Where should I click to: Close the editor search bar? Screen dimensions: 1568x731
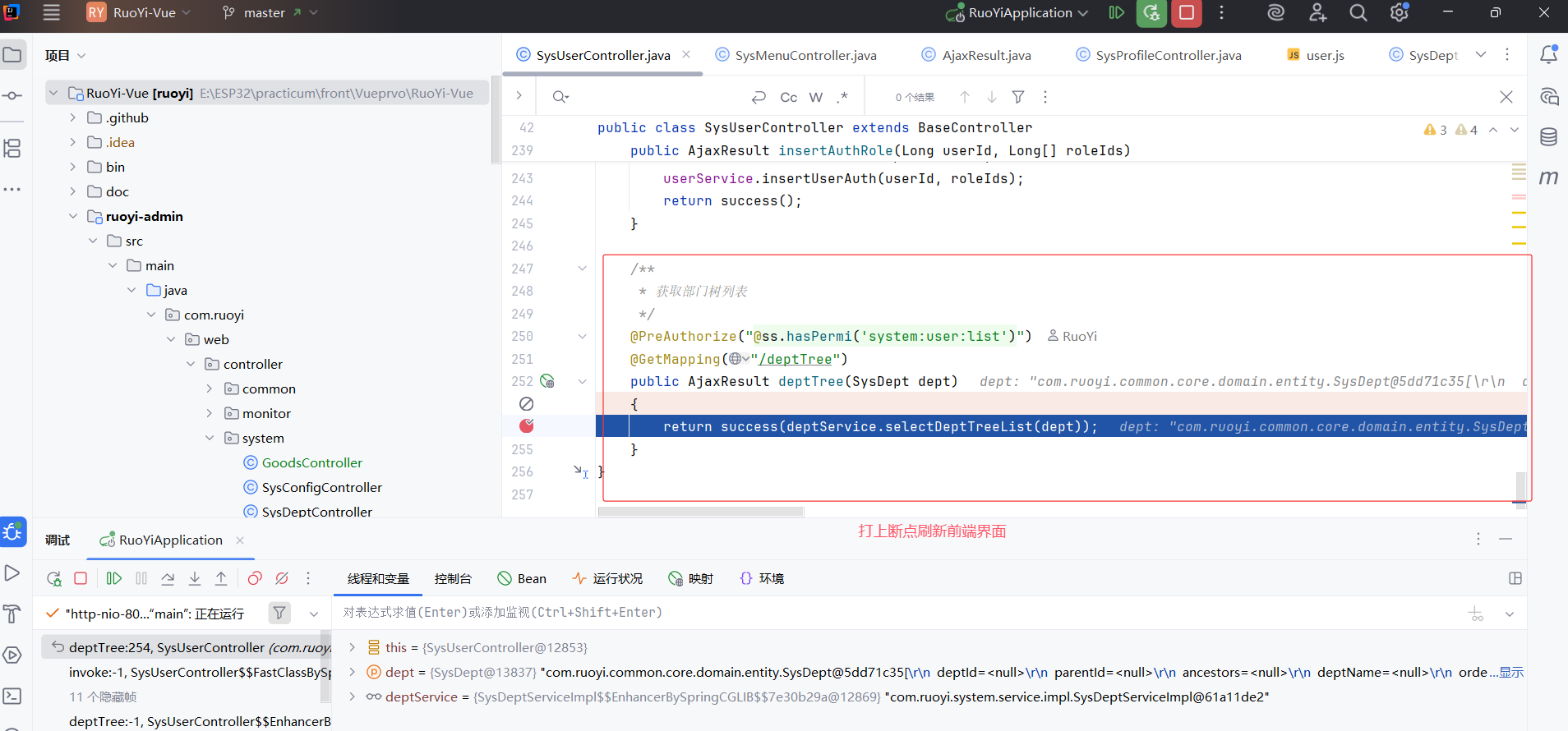(x=1506, y=97)
